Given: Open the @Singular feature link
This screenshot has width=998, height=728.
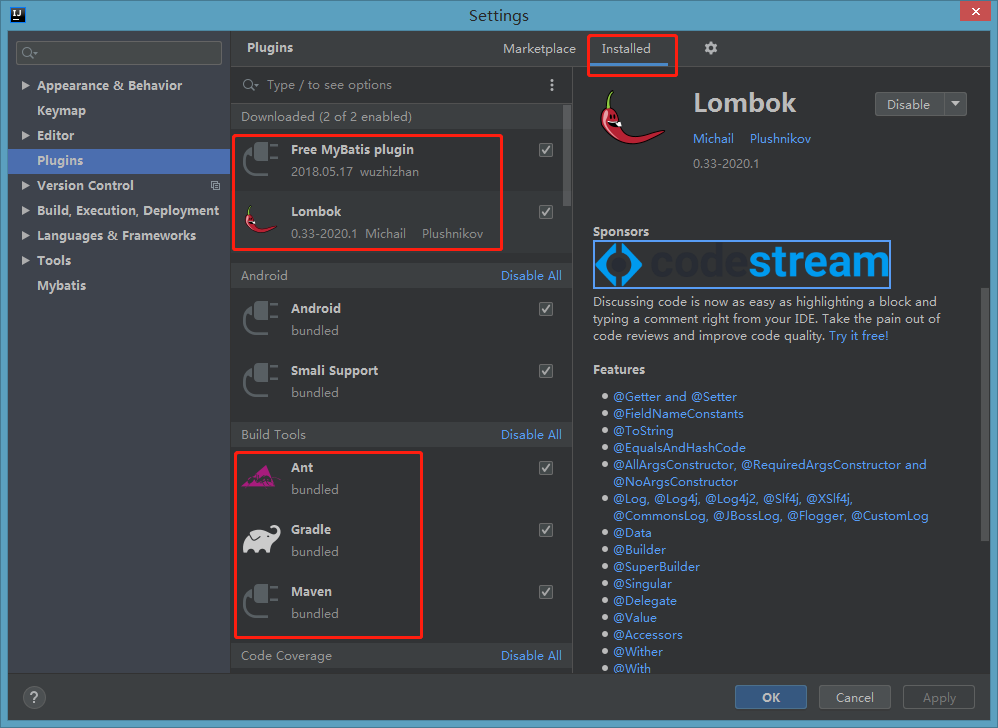Looking at the screenshot, I should click(642, 584).
